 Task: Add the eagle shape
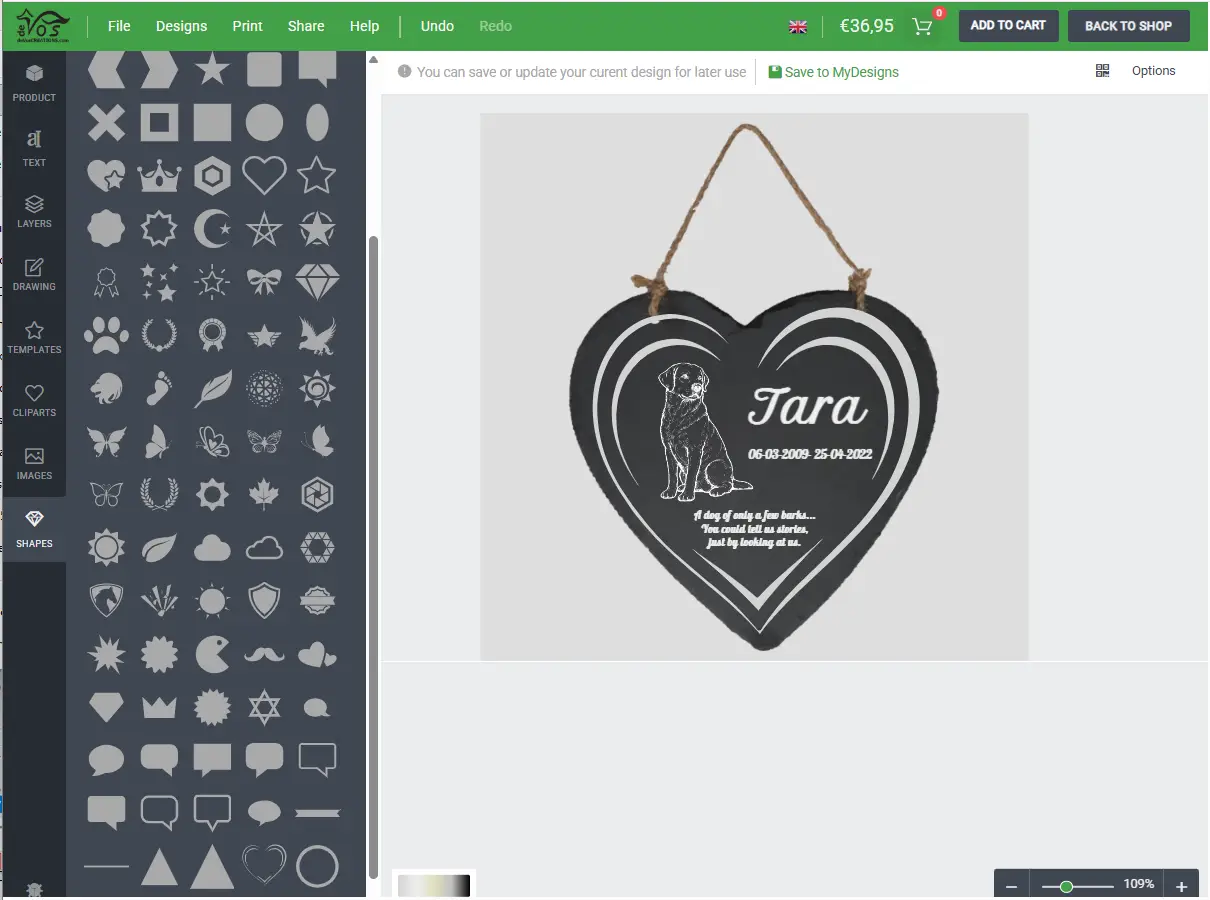point(317,335)
